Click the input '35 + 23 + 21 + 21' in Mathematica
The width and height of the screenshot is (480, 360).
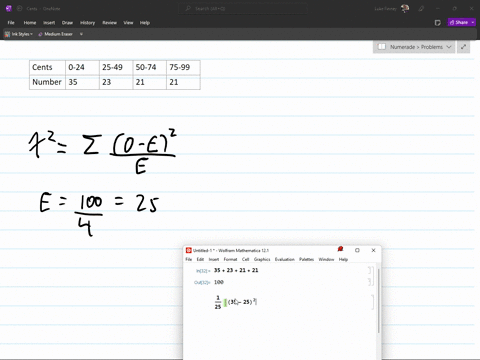(x=236, y=270)
